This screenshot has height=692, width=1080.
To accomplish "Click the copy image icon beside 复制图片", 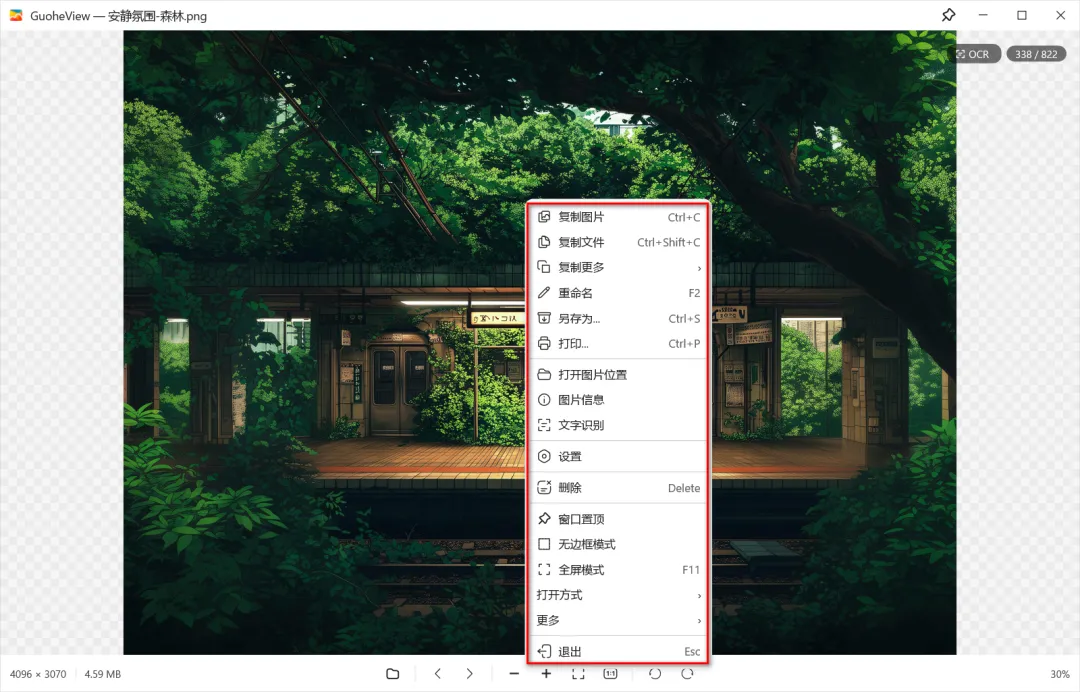I will point(544,217).
